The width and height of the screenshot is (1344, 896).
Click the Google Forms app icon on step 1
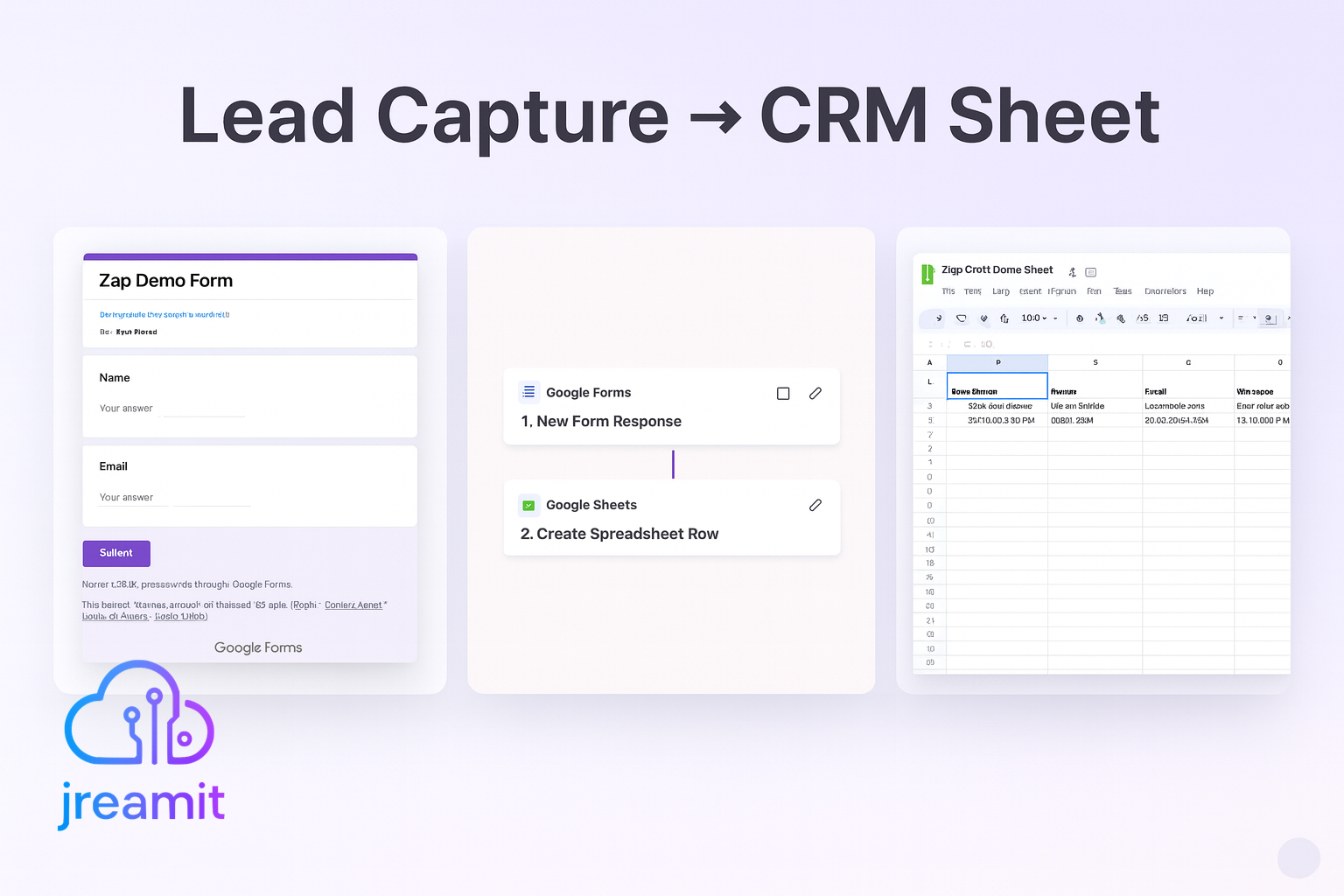pyautogui.click(x=528, y=392)
